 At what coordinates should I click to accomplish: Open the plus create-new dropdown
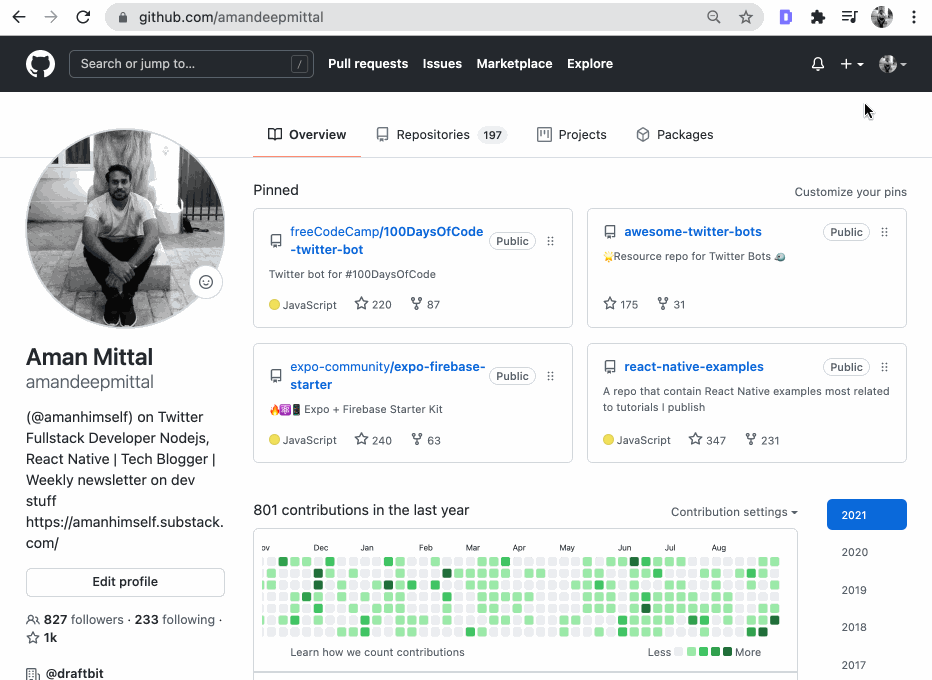click(852, 64)
